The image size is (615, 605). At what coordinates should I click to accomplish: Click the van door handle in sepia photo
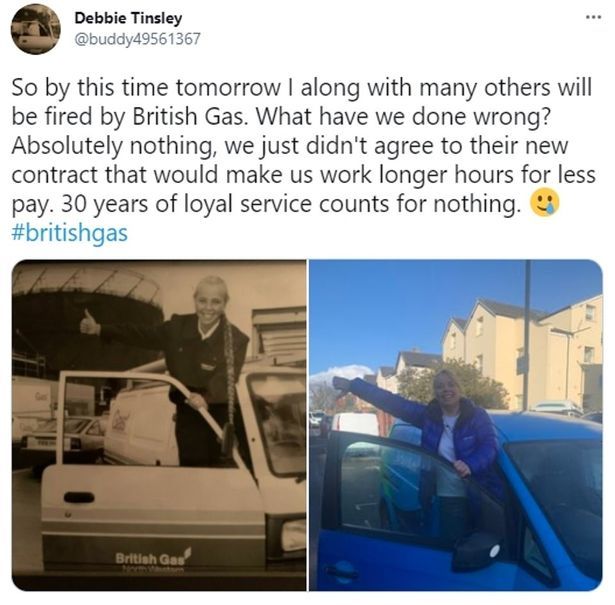[x=79, y=498]
